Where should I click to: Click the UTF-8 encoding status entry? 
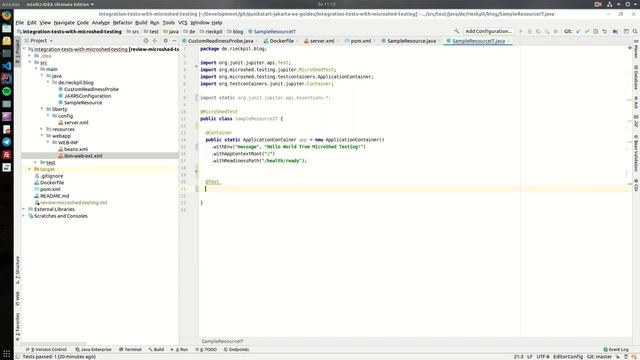(543, 357)
